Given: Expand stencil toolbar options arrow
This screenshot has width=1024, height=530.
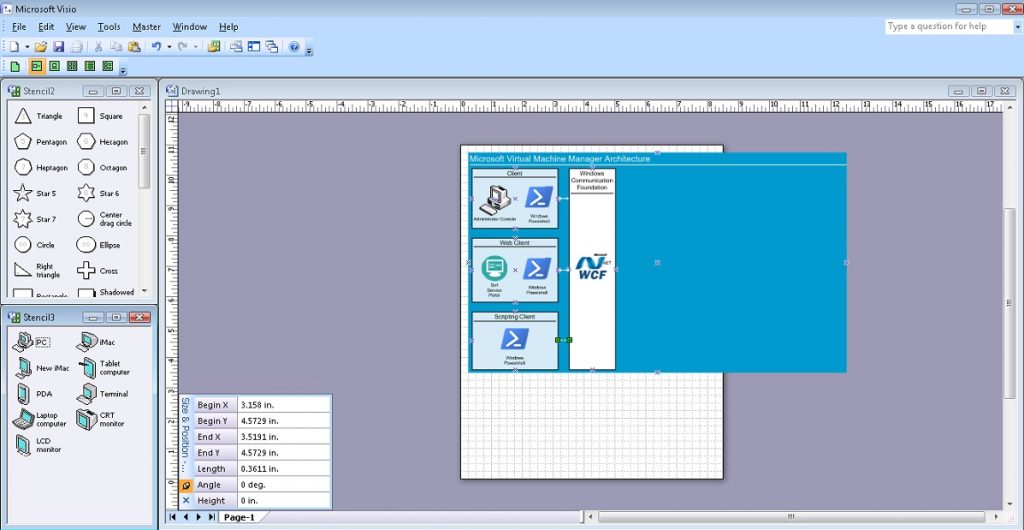Looking at the screenshot, I should pos(123,69).
